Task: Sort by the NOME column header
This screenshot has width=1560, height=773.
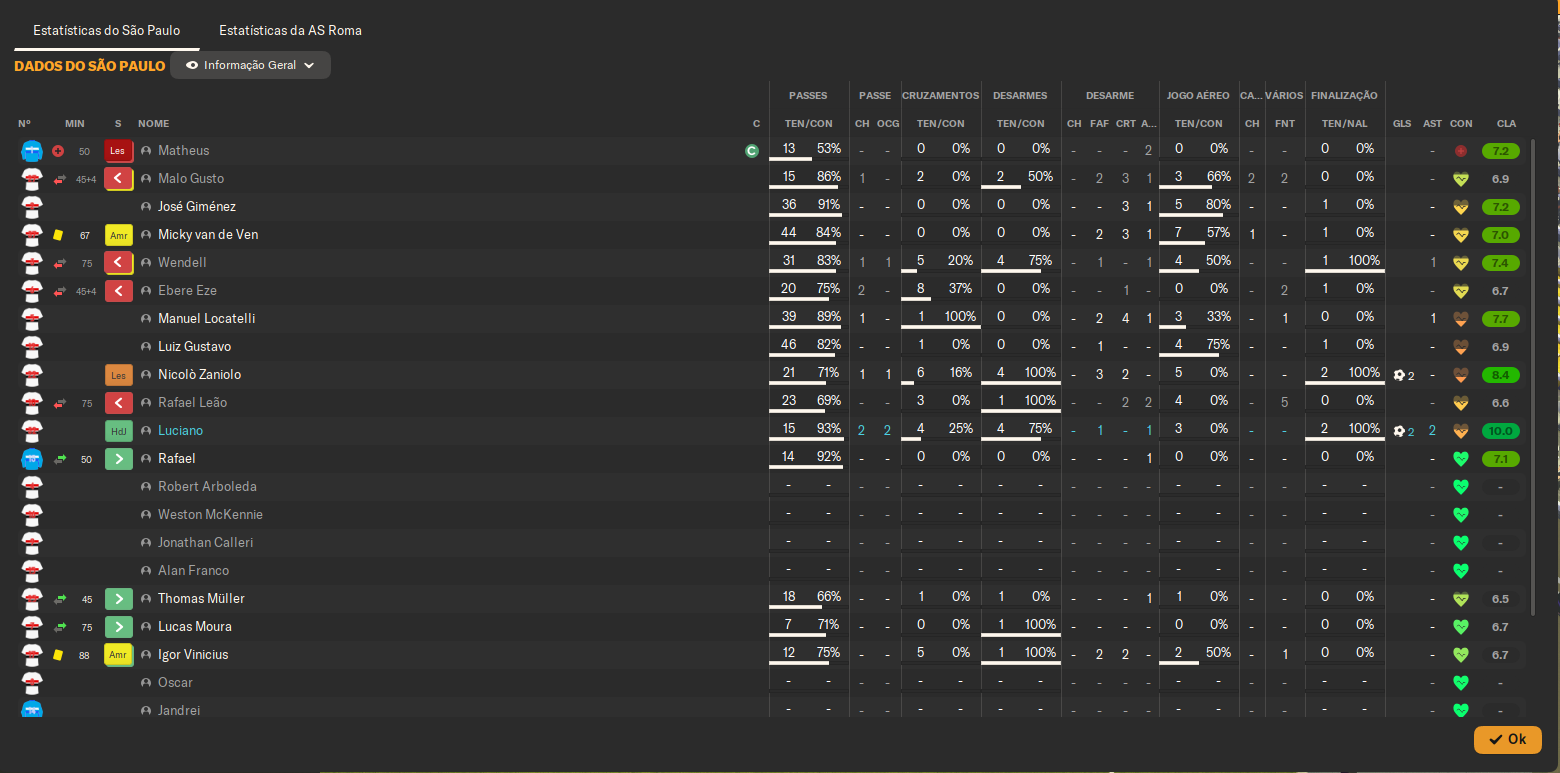Action: click(x=153, y=124)
